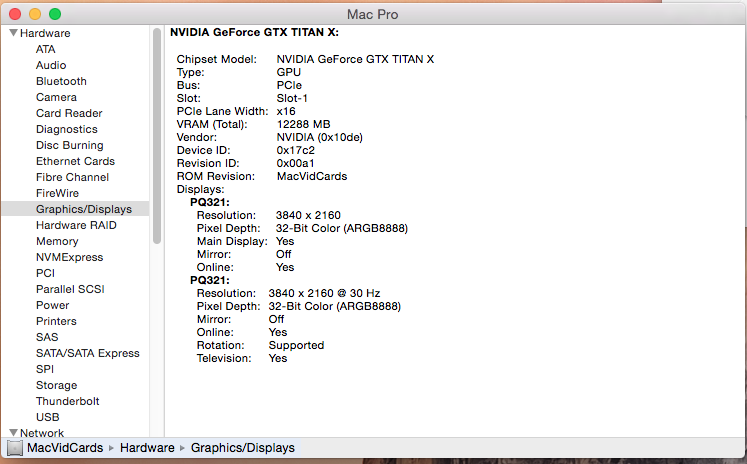Select ATA in the sidebar
Image resolution: width=747 pixels, height=464 pixels.
[x=46, y=49]
